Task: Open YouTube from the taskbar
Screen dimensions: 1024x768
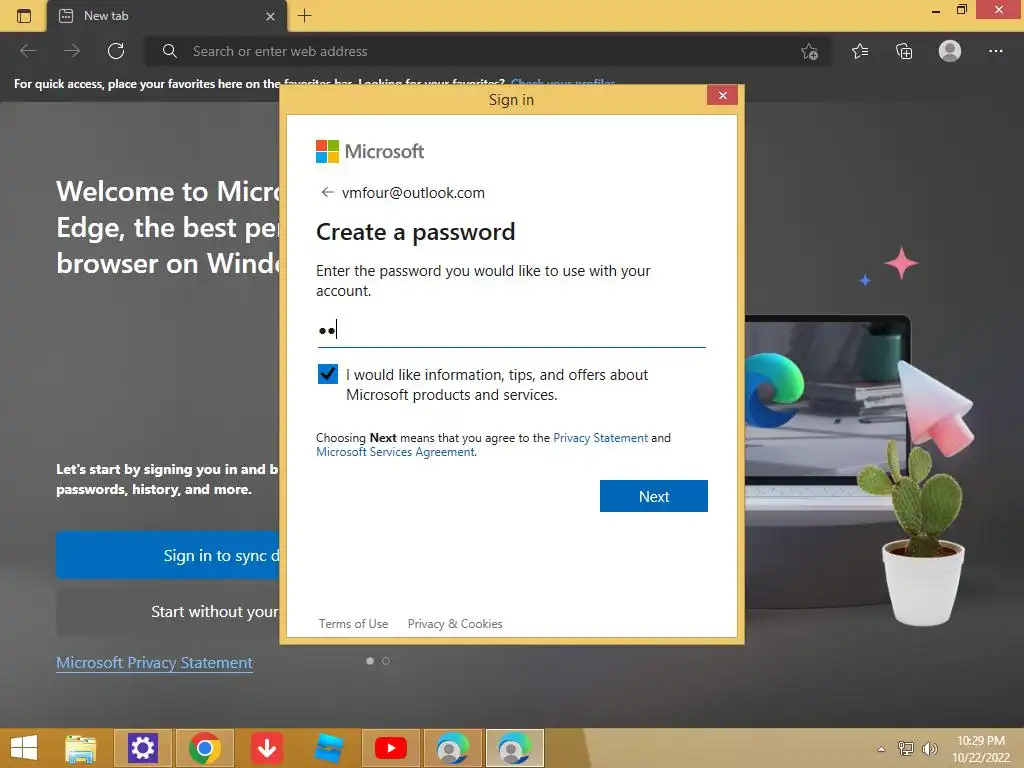Action: (x=391, y=748)
